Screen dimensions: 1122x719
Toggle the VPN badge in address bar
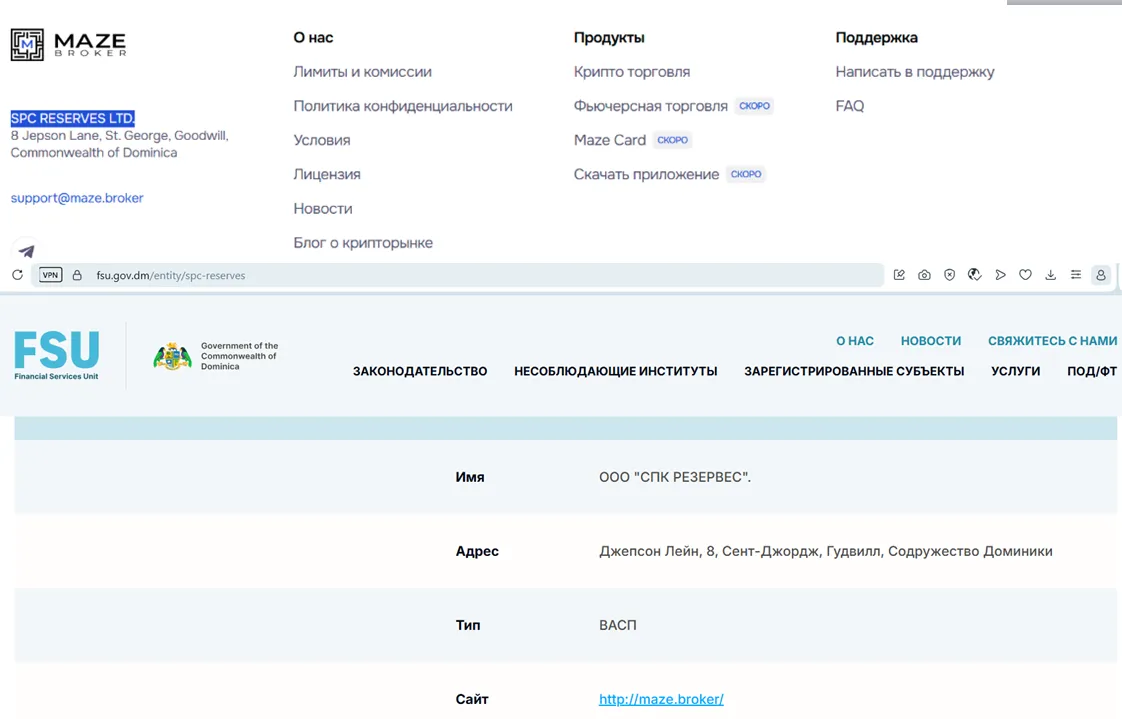(50, 275)
